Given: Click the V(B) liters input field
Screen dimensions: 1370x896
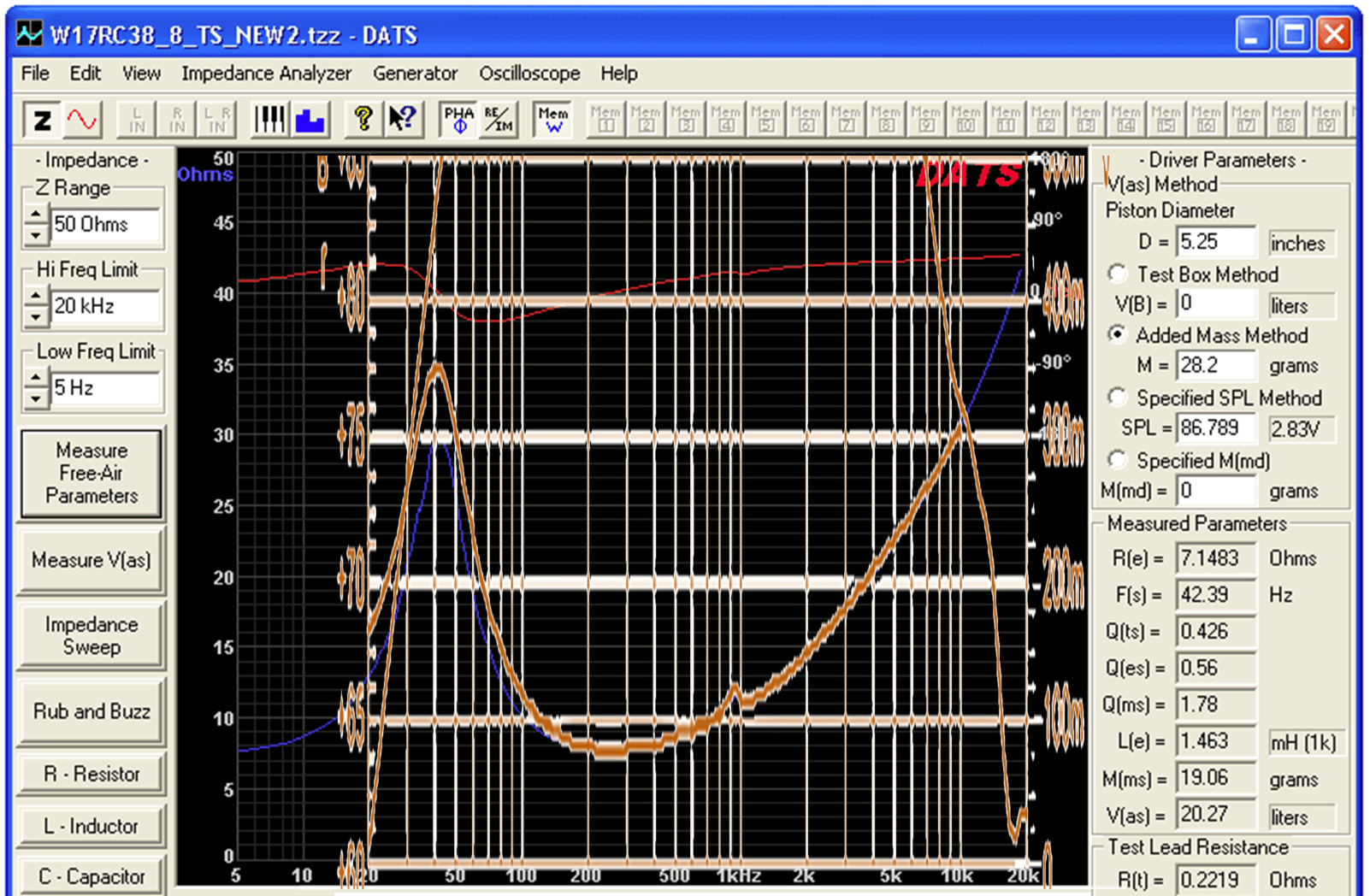Looking at the screenshot, I should [x=1216, y=304].
